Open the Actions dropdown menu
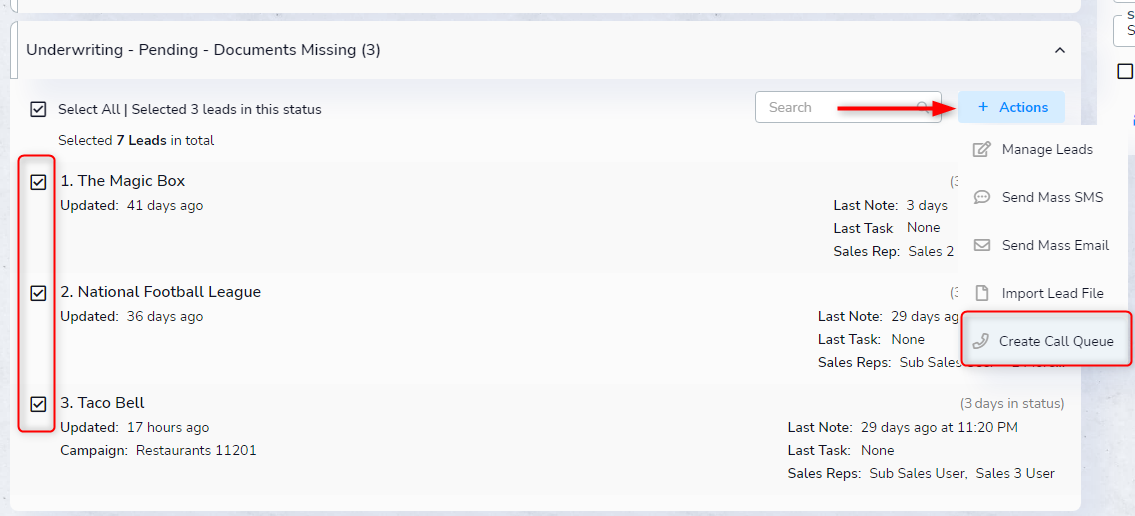 click(x=1011, y=107)
